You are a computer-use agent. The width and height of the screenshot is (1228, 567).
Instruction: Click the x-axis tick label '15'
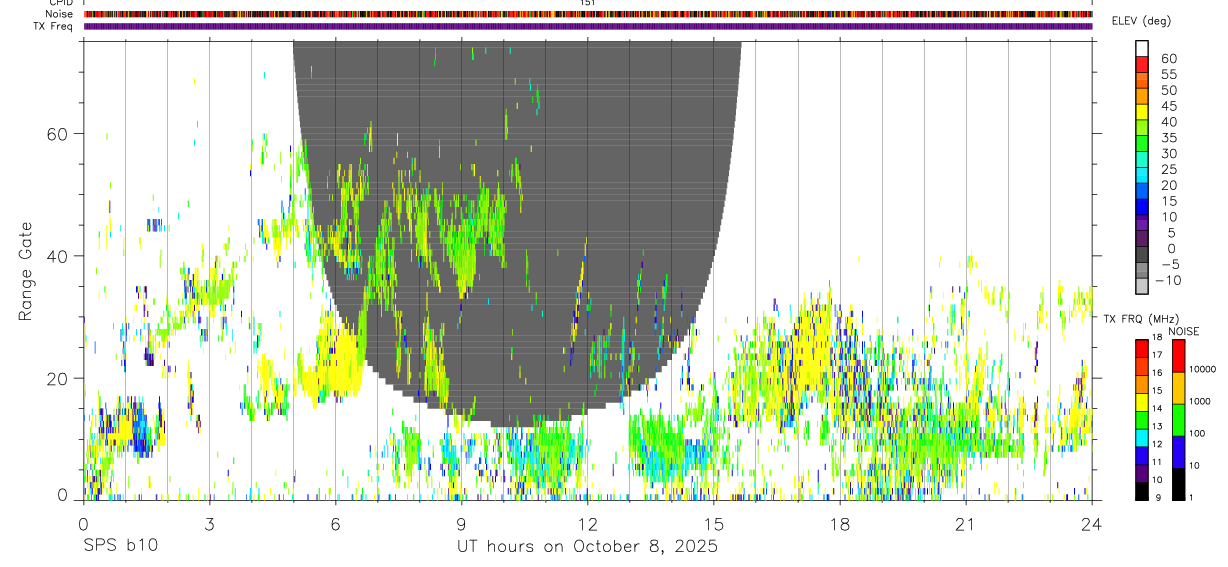[713, 524]
